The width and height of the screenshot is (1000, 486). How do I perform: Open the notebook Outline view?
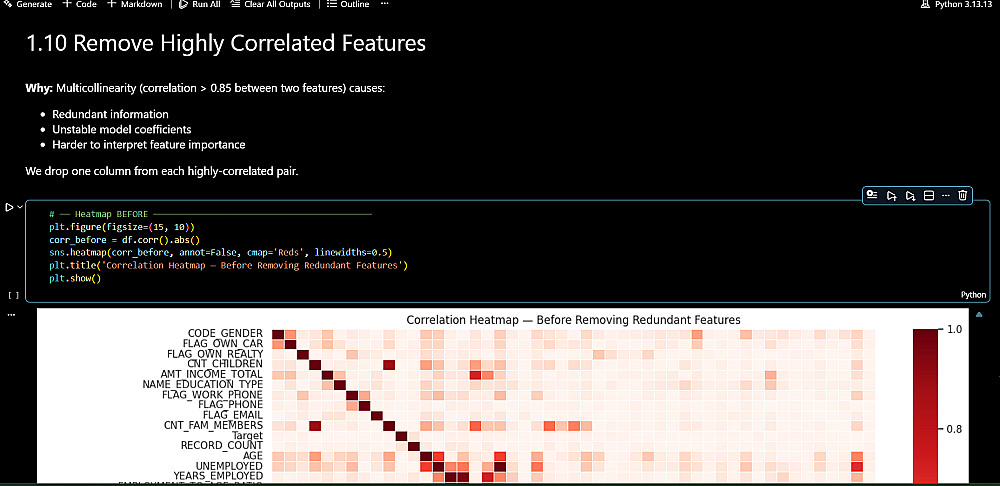(x=348, y=5)
